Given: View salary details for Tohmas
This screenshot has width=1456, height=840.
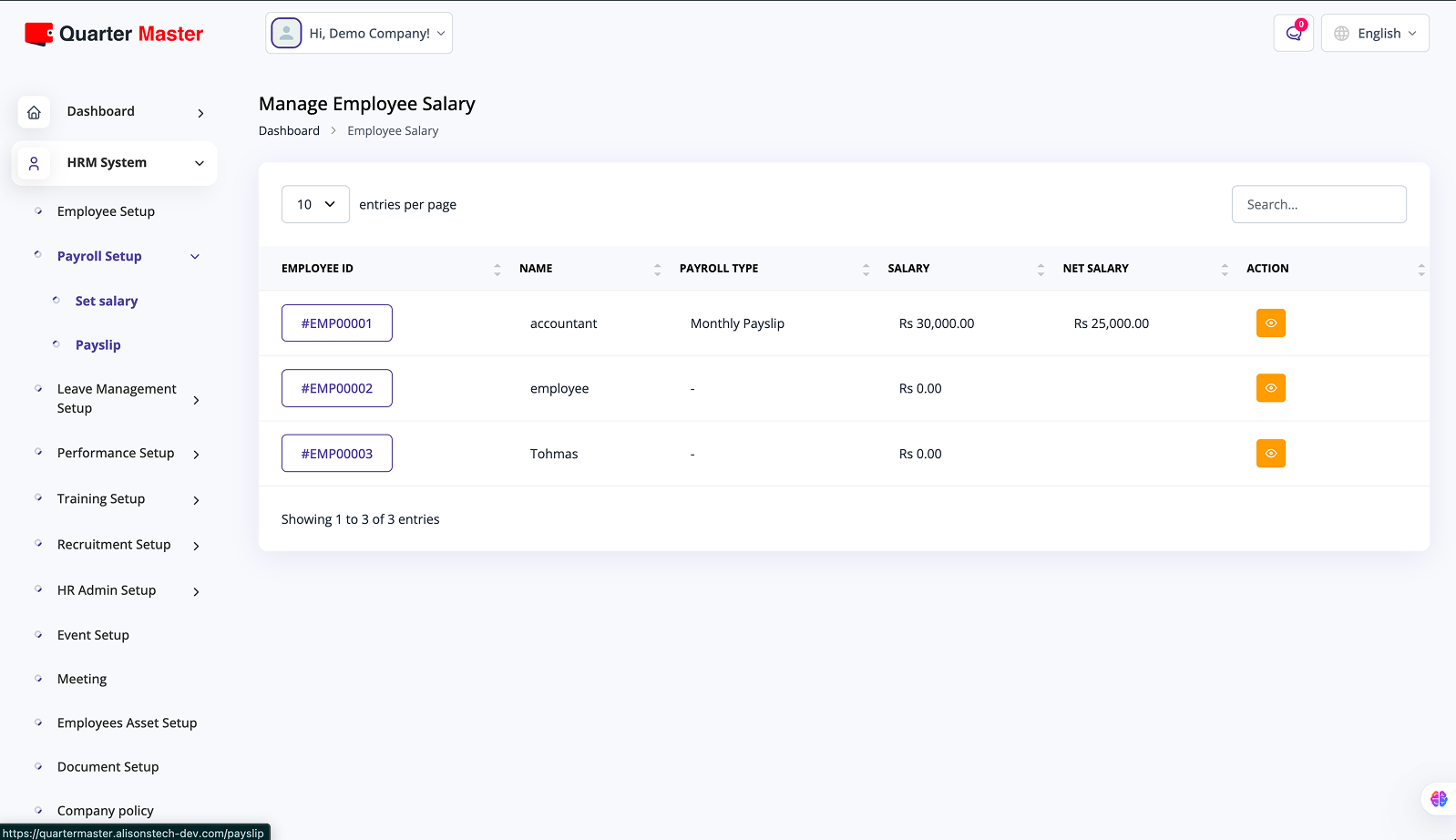Looking at the screenshot, I should point(1270,454).
